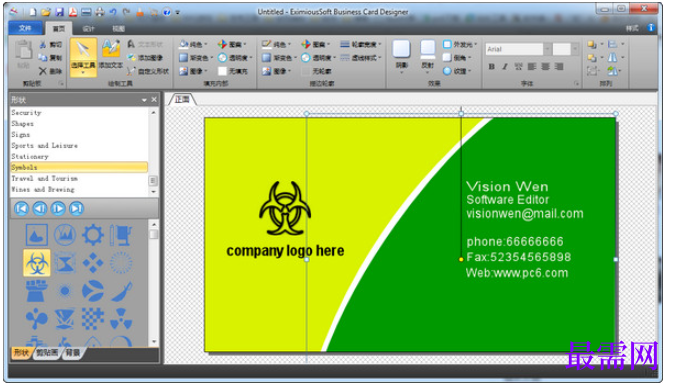The image size is (677, 387).
Task: Go to first shapes page
Action: coord(21,209)
